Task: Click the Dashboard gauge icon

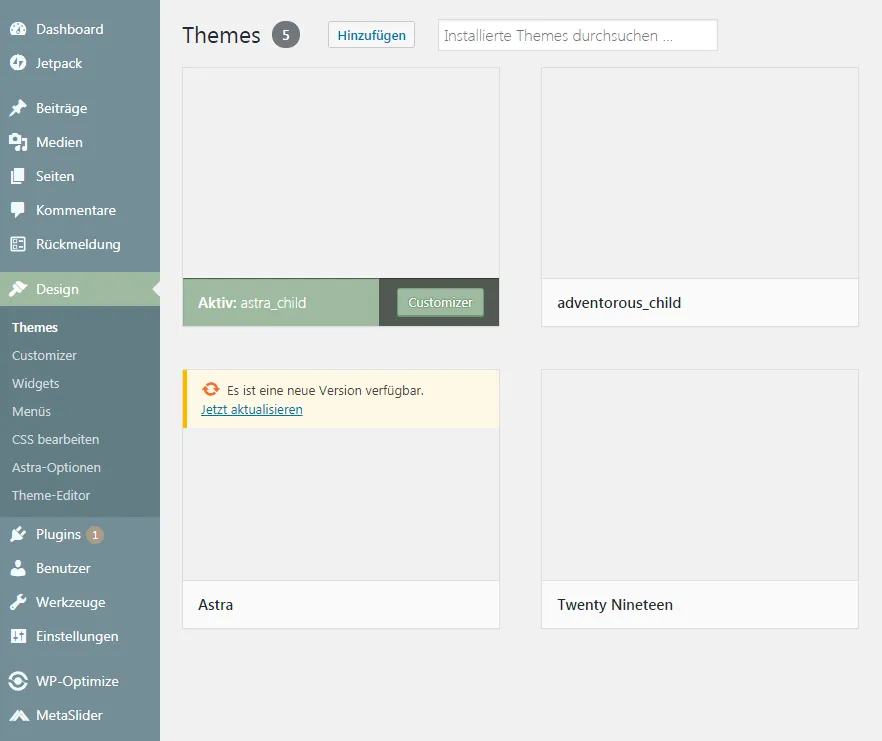Action: pyautogui.click(x=18, y=29)
